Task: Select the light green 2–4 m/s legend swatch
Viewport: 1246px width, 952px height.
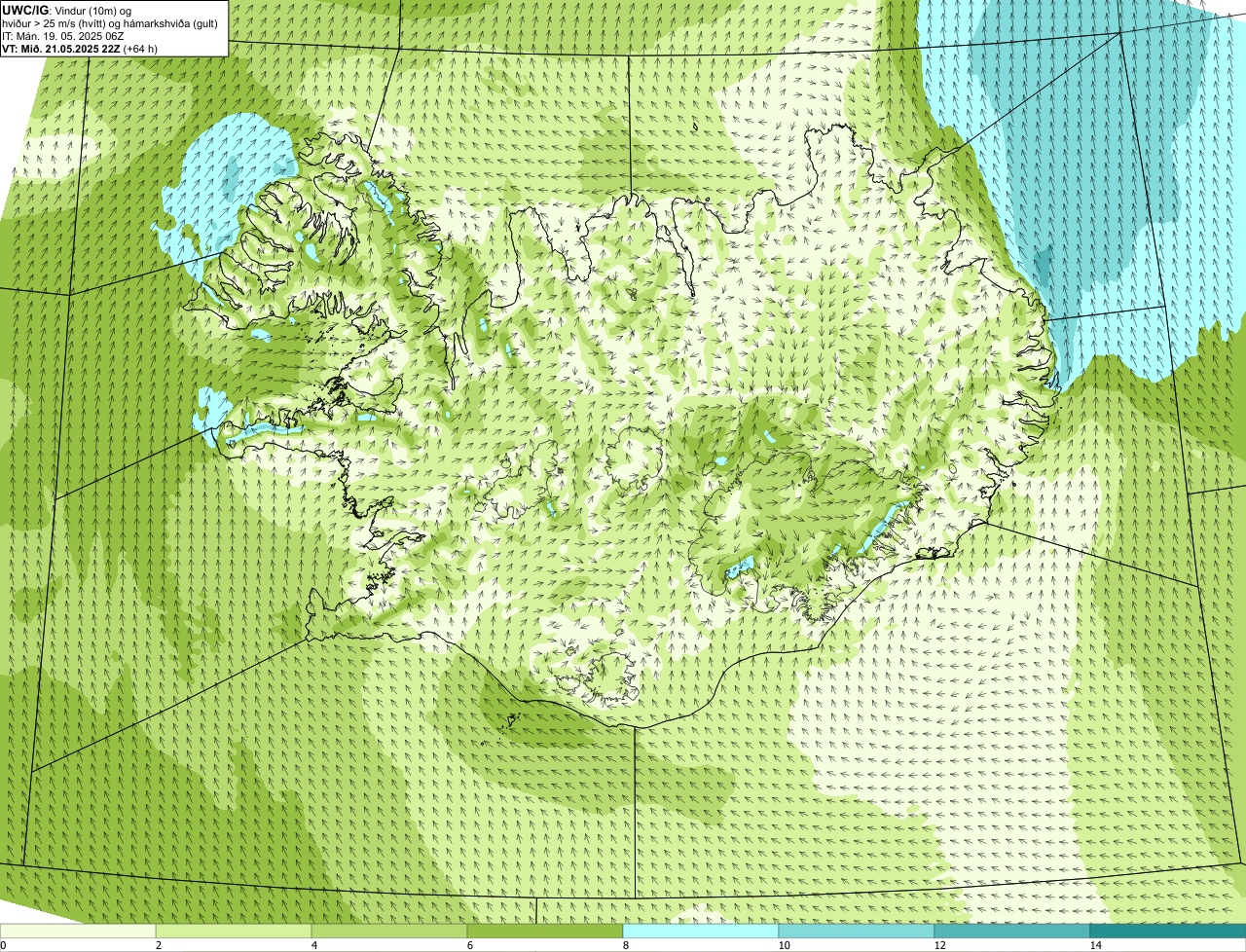Action: tap(234, 931)
